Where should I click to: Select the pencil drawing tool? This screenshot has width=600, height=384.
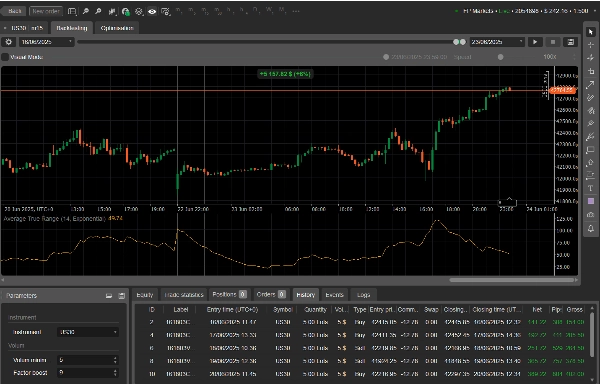(x=590, y=98)
